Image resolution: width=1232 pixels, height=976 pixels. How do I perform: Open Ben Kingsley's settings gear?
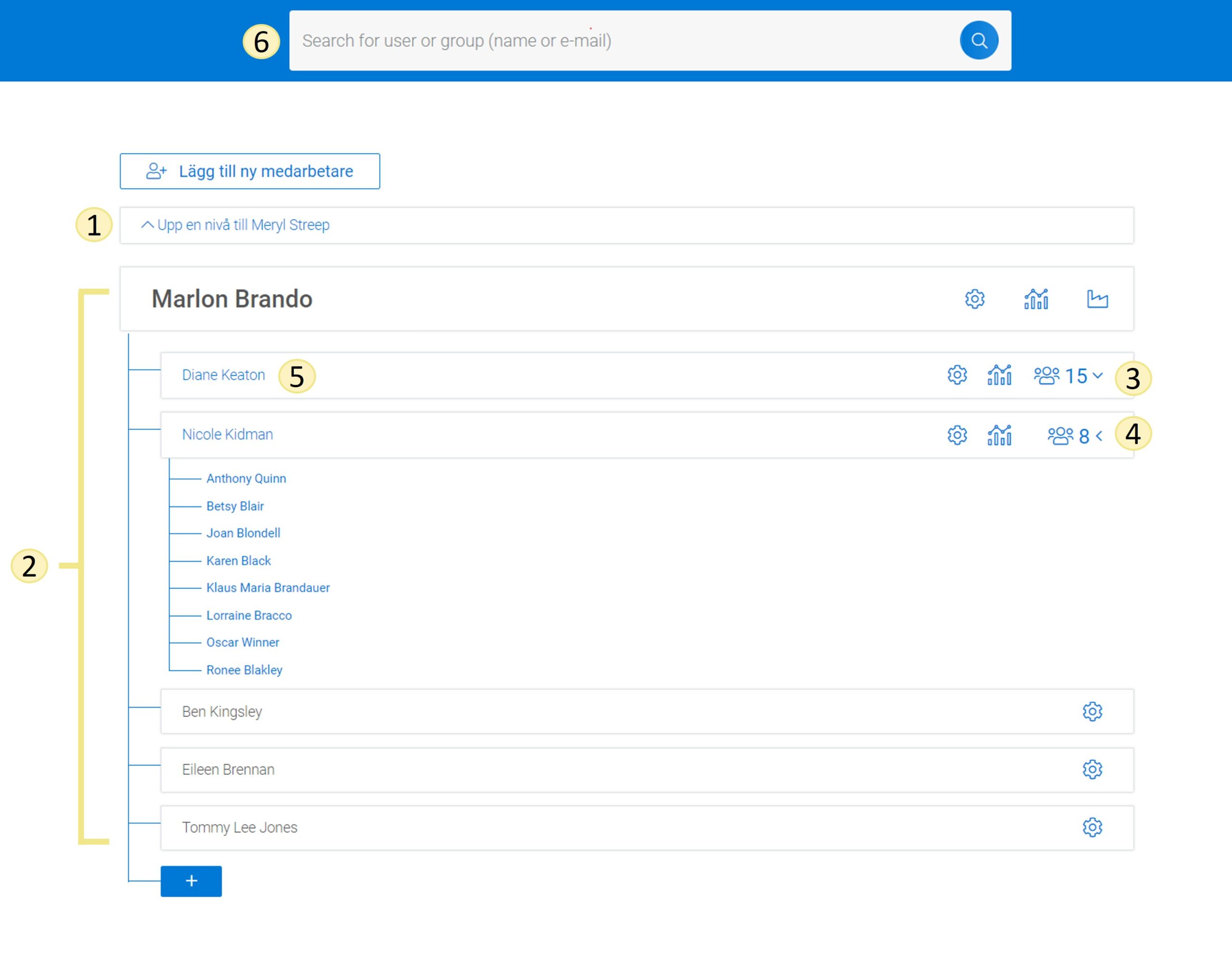pos(1091,711)
